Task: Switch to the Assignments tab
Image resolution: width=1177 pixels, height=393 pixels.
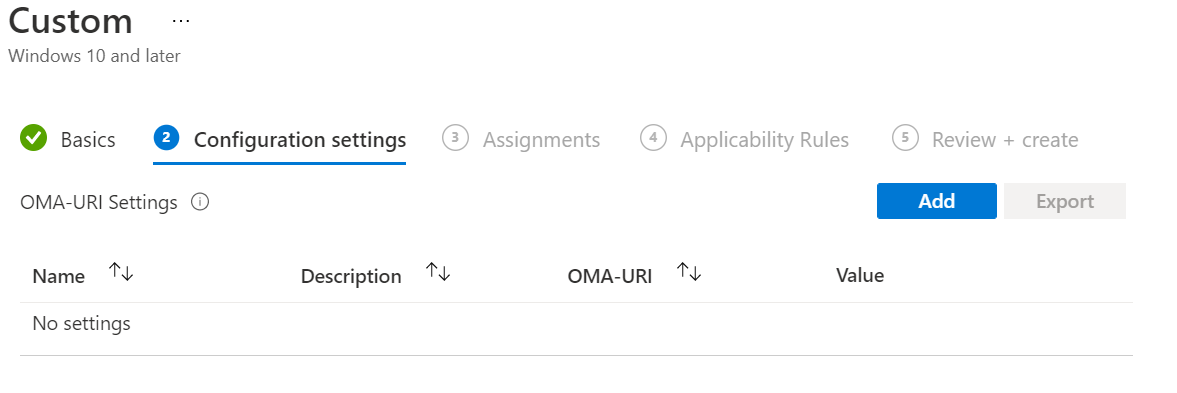Action: point(541,140)
